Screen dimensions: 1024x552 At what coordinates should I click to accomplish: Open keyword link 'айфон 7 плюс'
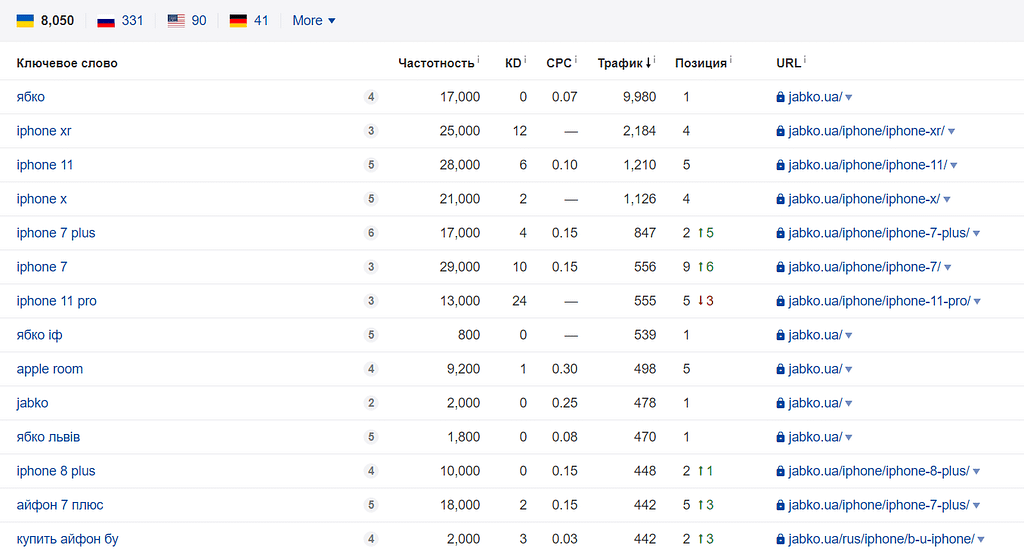[59, 504]
